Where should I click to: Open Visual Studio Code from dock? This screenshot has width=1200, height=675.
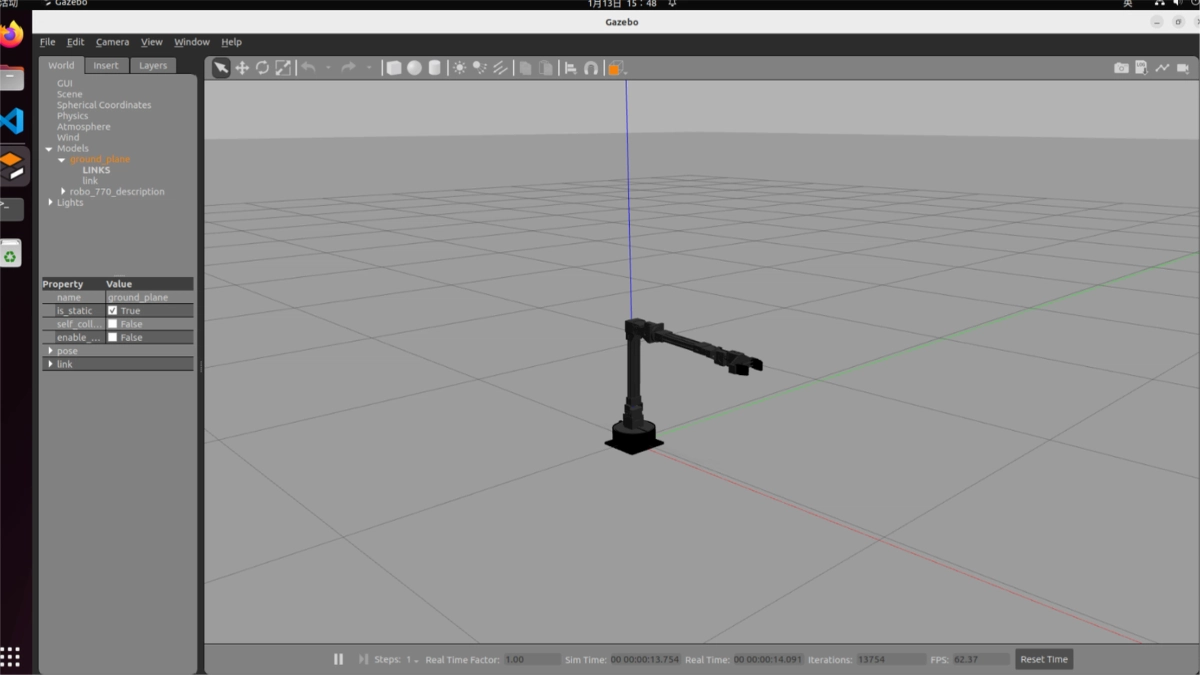tap(12, 122)
